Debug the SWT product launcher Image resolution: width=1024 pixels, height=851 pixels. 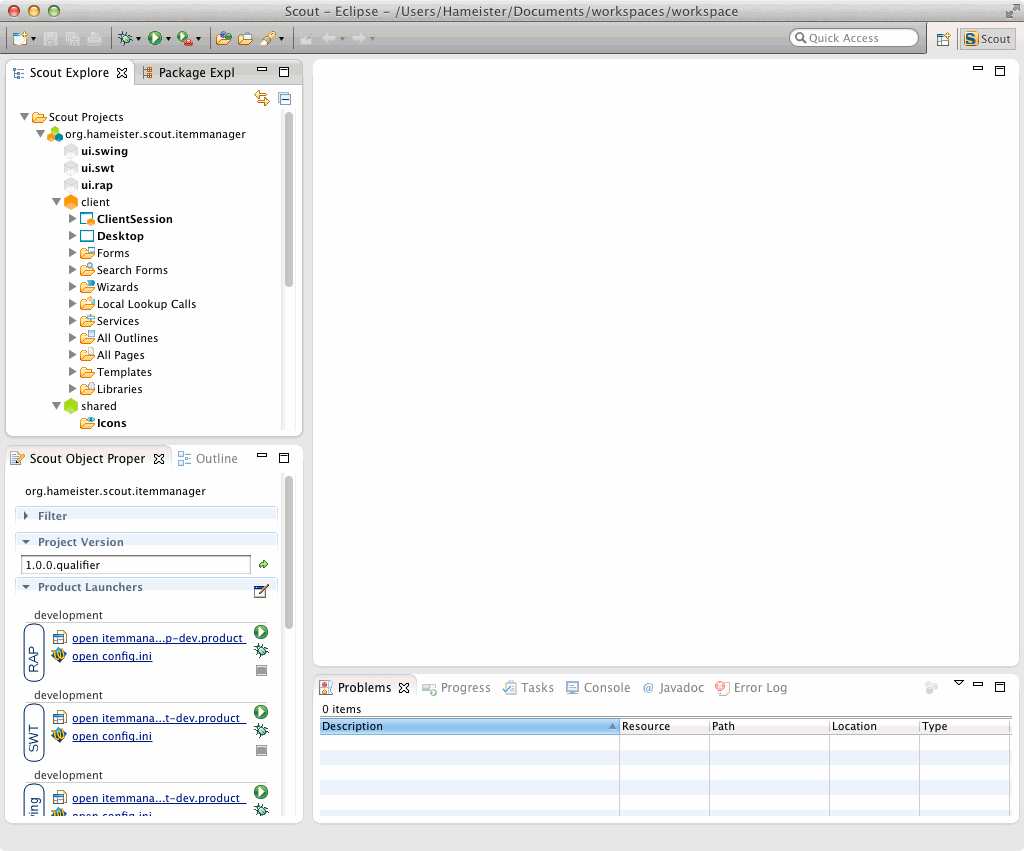pos(261,731)
